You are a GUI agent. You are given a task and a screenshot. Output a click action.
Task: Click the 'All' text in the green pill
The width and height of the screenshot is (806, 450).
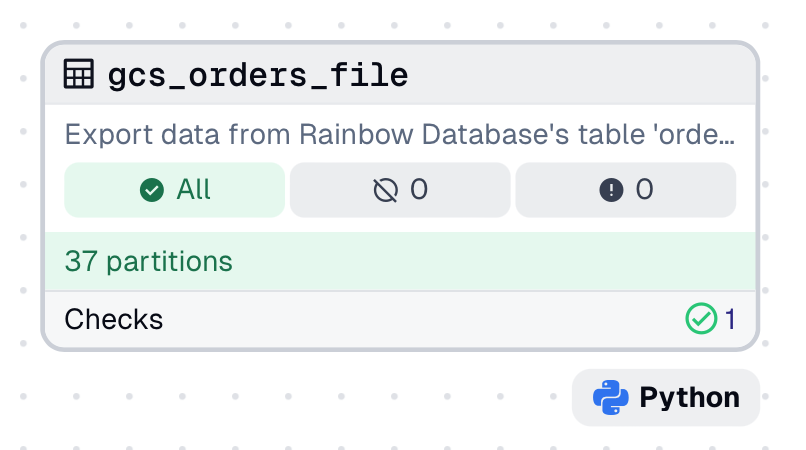click(x=193, y=190)
